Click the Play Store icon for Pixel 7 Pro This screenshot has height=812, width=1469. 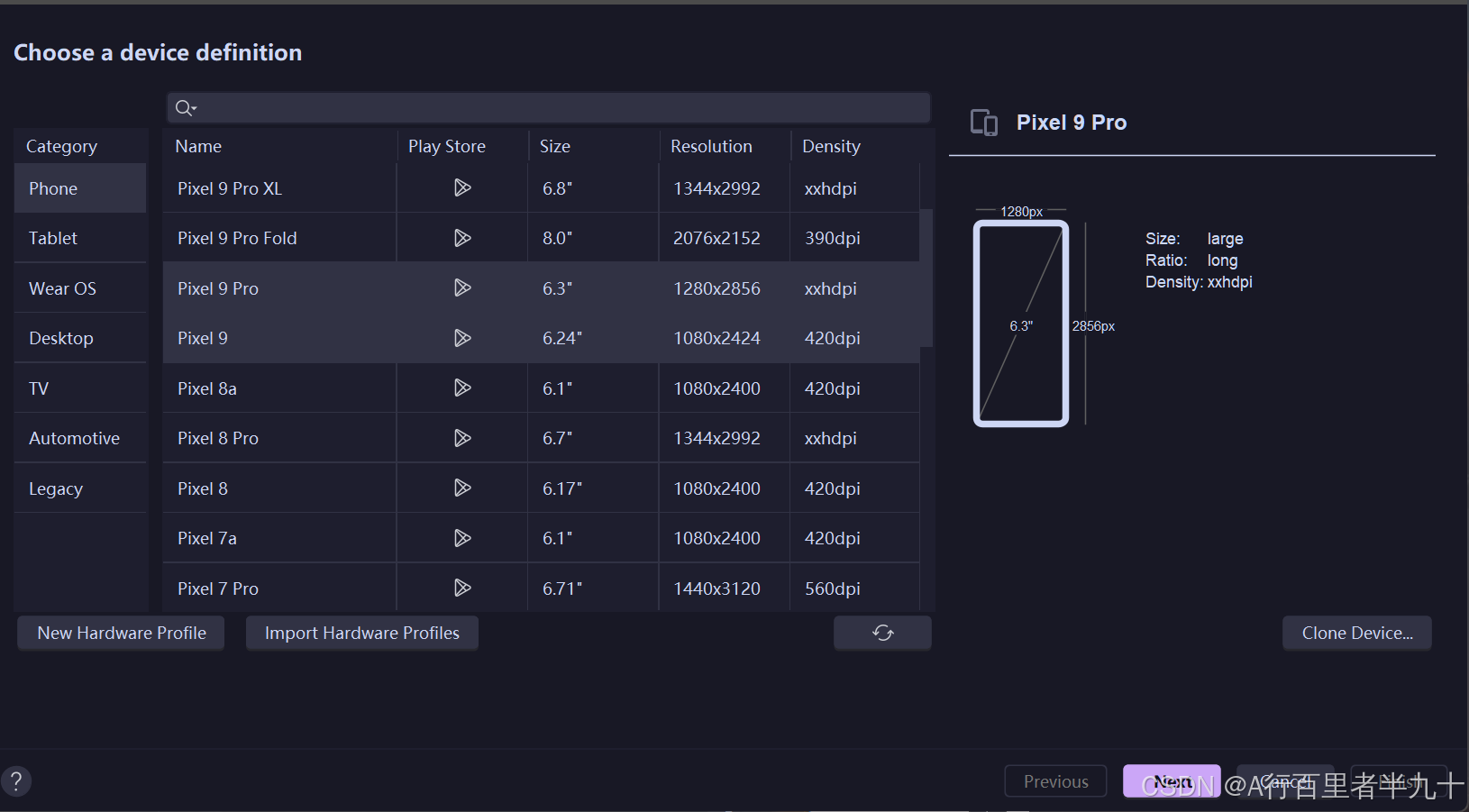coord(462,588)
